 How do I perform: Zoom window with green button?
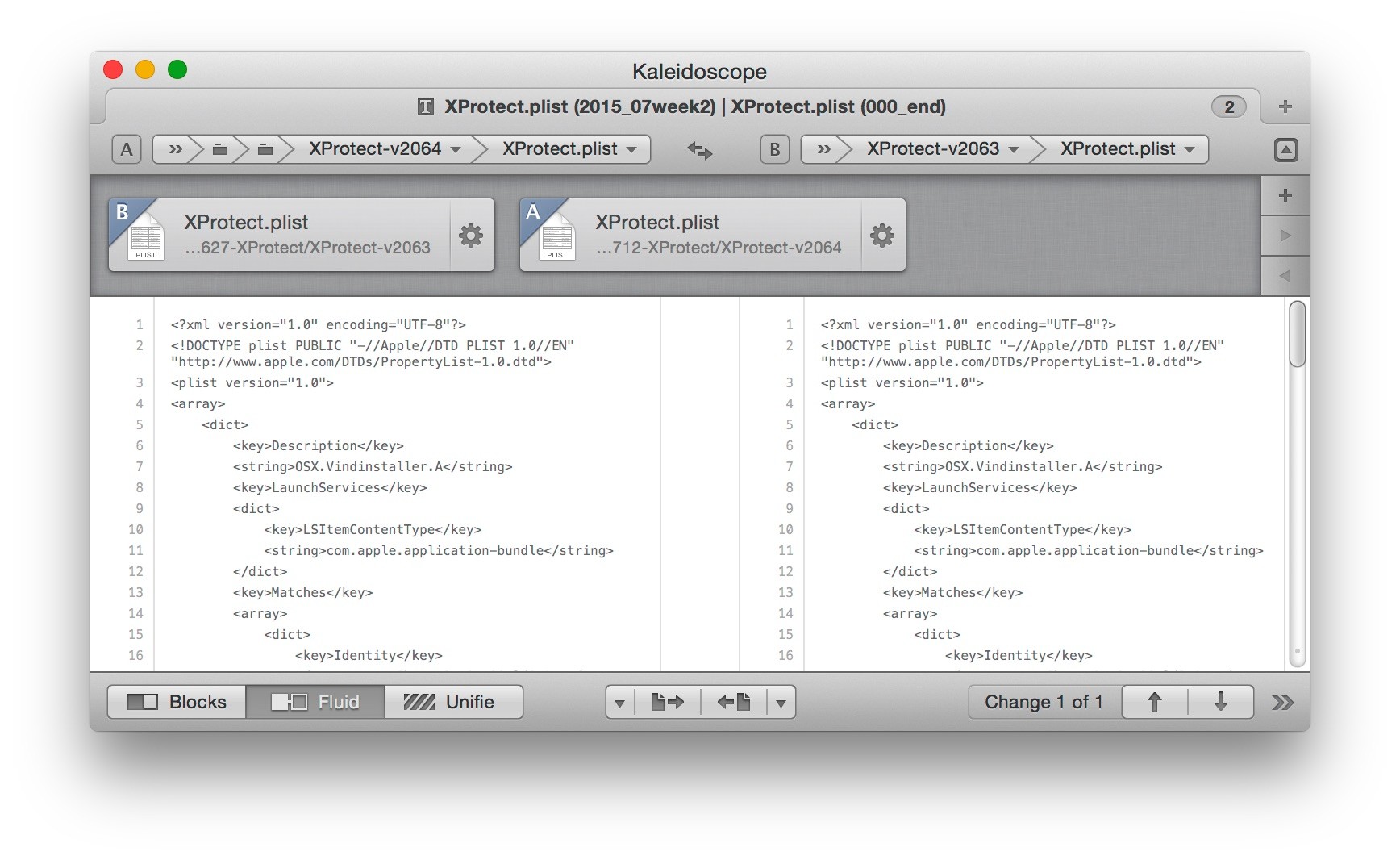(x=177, y=69)
